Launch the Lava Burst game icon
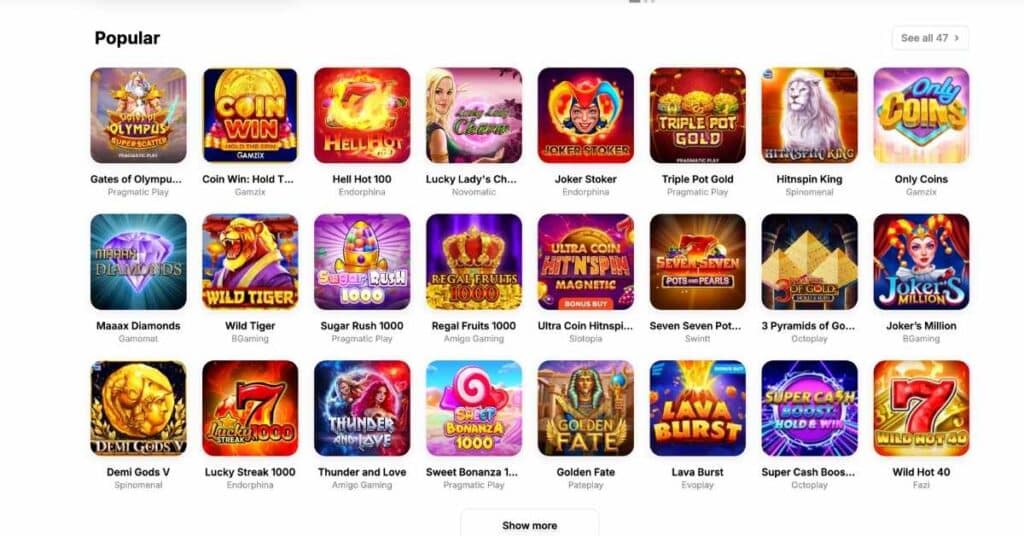The height and width of the screenshot is (536, 1024). coord(697,408)
